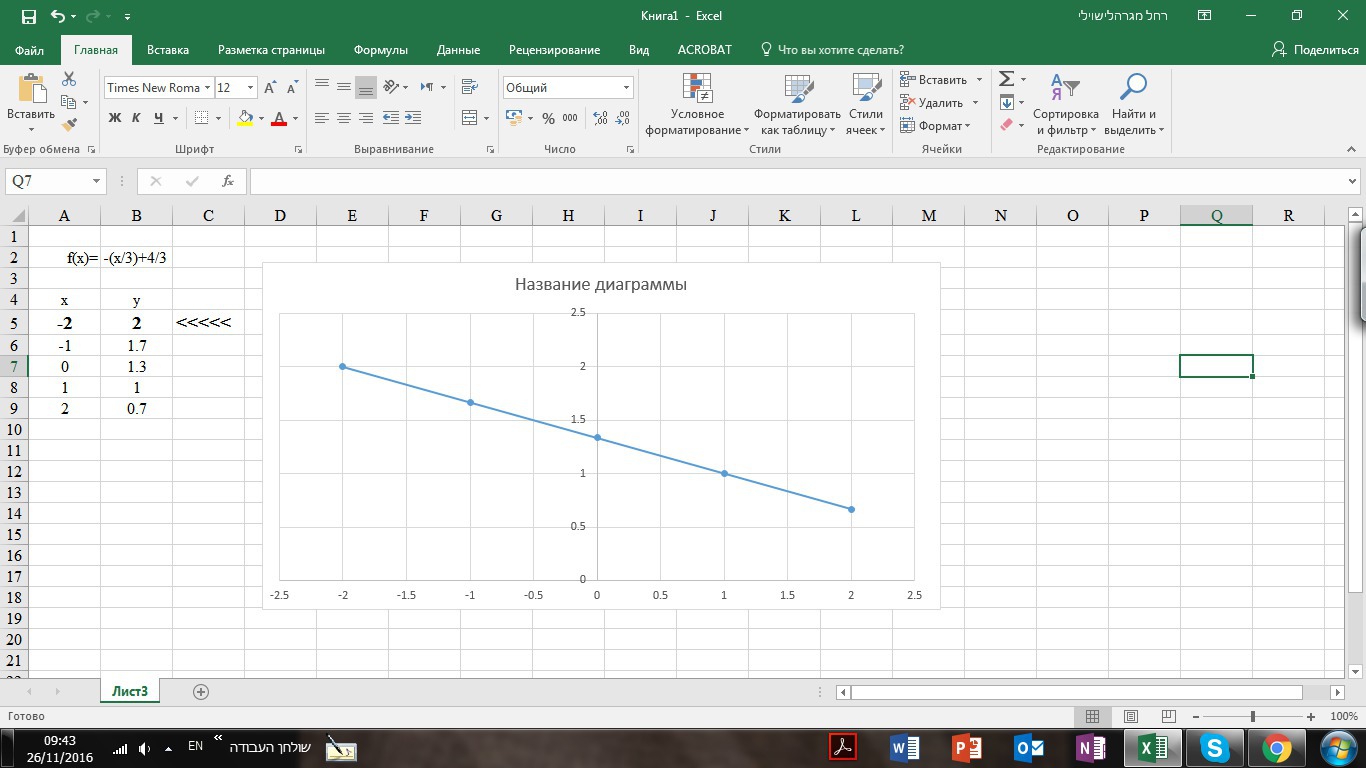Click the chart title Название диаграммы
The height and width of the screenshot is (768, 1366).
click(x=600, y=284)
